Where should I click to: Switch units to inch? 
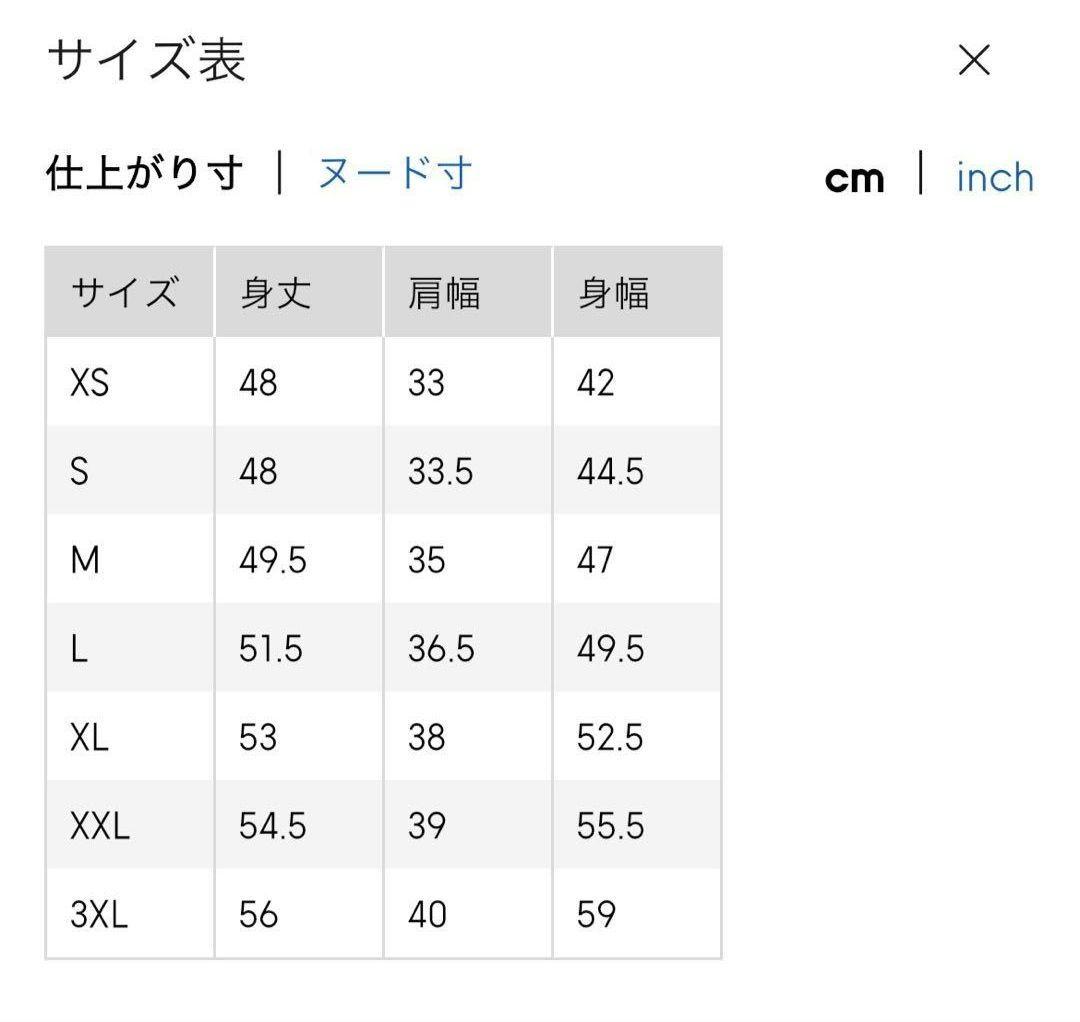(994, 178)
